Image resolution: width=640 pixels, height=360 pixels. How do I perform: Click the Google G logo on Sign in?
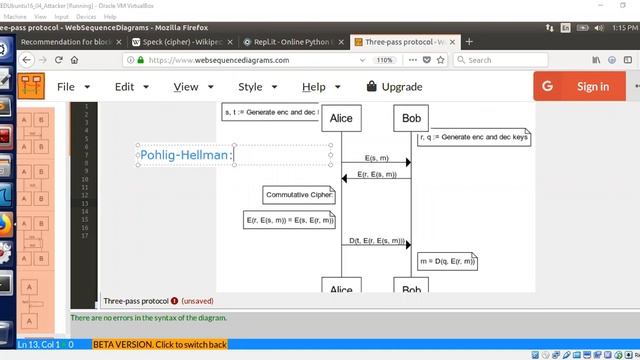(547, 86)
